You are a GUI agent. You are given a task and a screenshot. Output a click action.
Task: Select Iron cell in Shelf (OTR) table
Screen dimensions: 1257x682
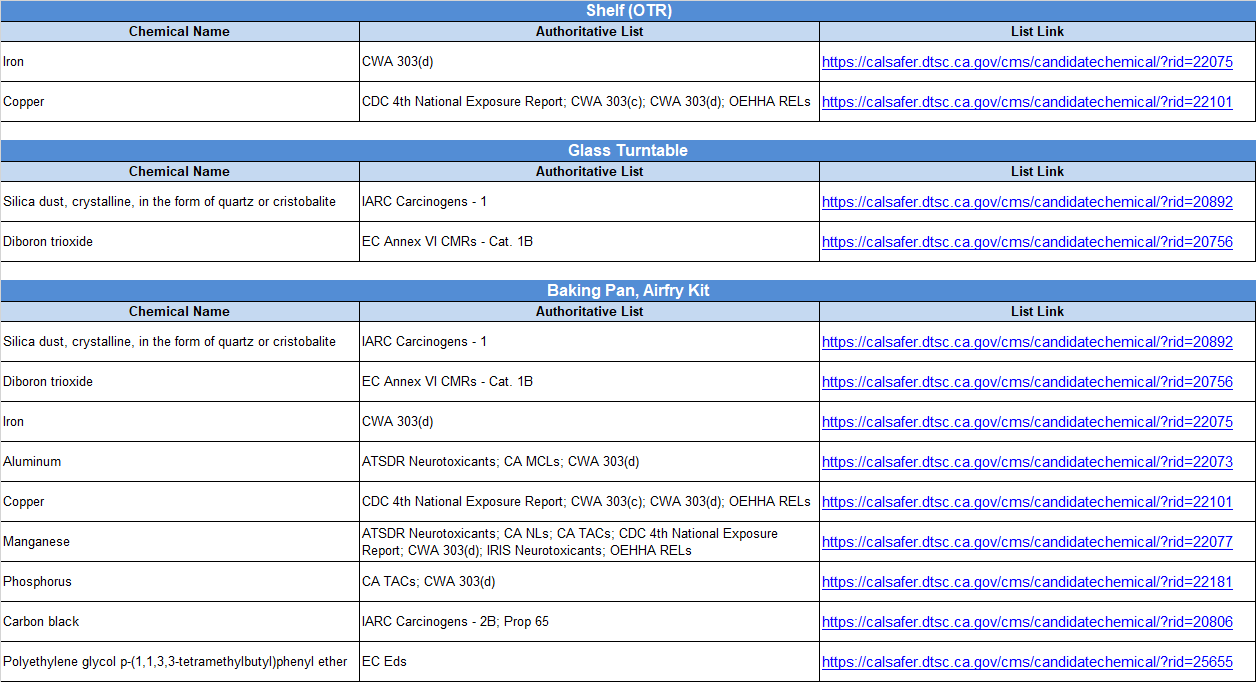(x=180, y=62)
